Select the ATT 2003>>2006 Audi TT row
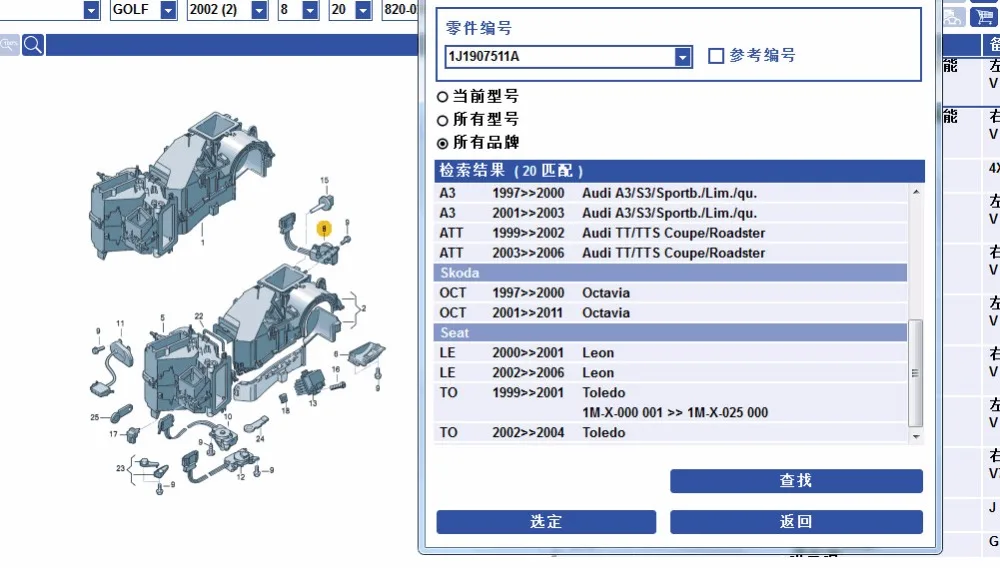This screenshot has width=1000, height=568. [x=671, y=252]
